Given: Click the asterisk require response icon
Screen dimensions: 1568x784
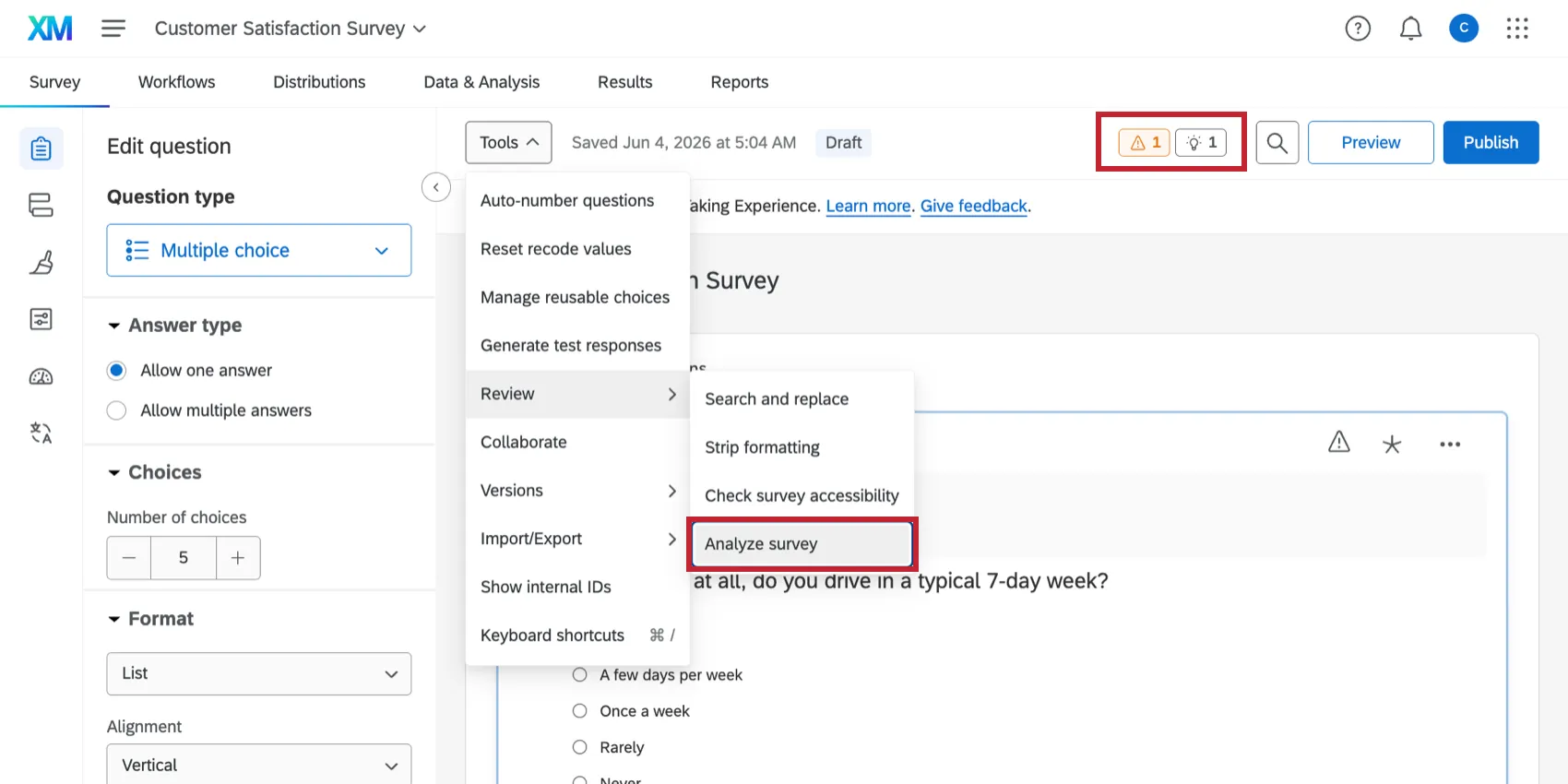Looking at the screenshot, I should pyautogui.click(x=1392, y=445).
